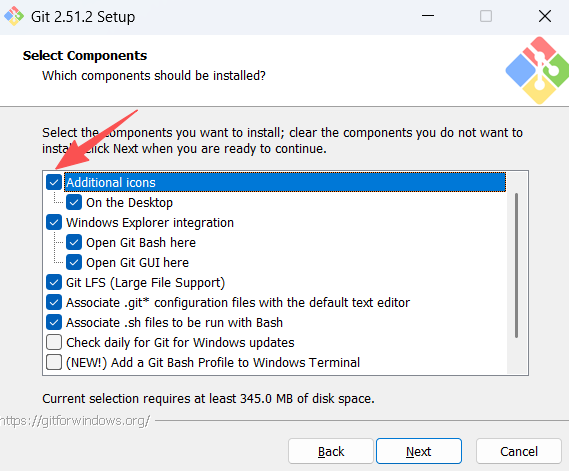The image size is (569, 471).
Task: Uncheck Open Git Bash here option
Action: (x=74, y=242)
